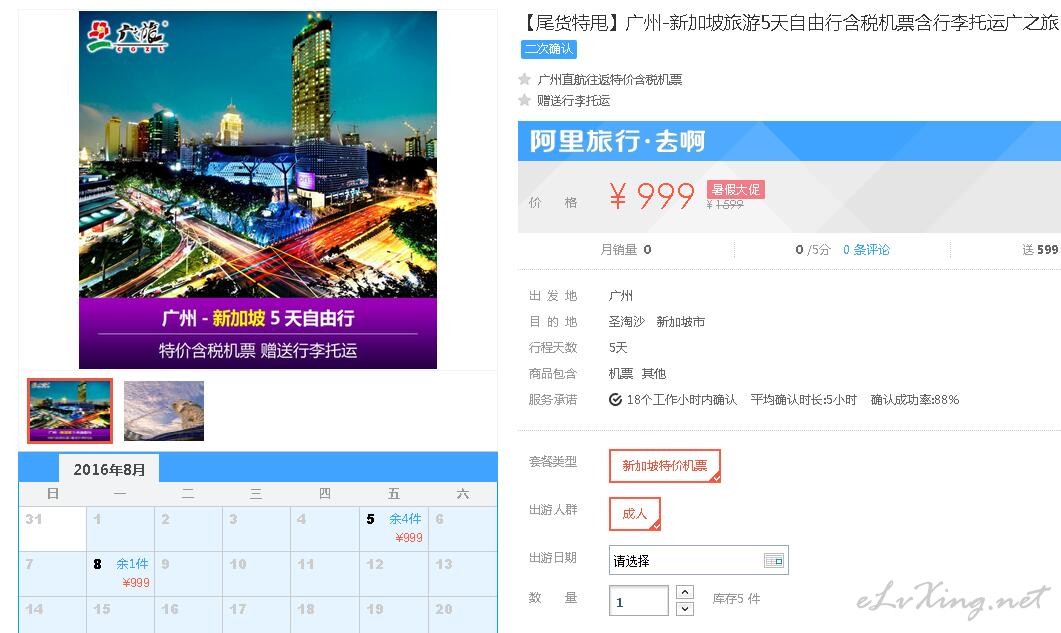Increase quantity with the up arrow

click(685, 592)
